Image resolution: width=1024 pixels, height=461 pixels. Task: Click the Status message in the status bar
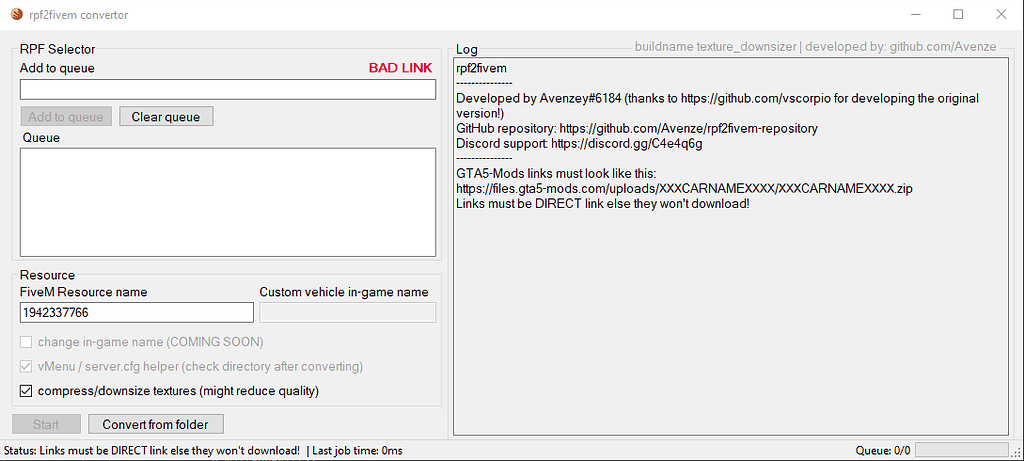(152, 451)
